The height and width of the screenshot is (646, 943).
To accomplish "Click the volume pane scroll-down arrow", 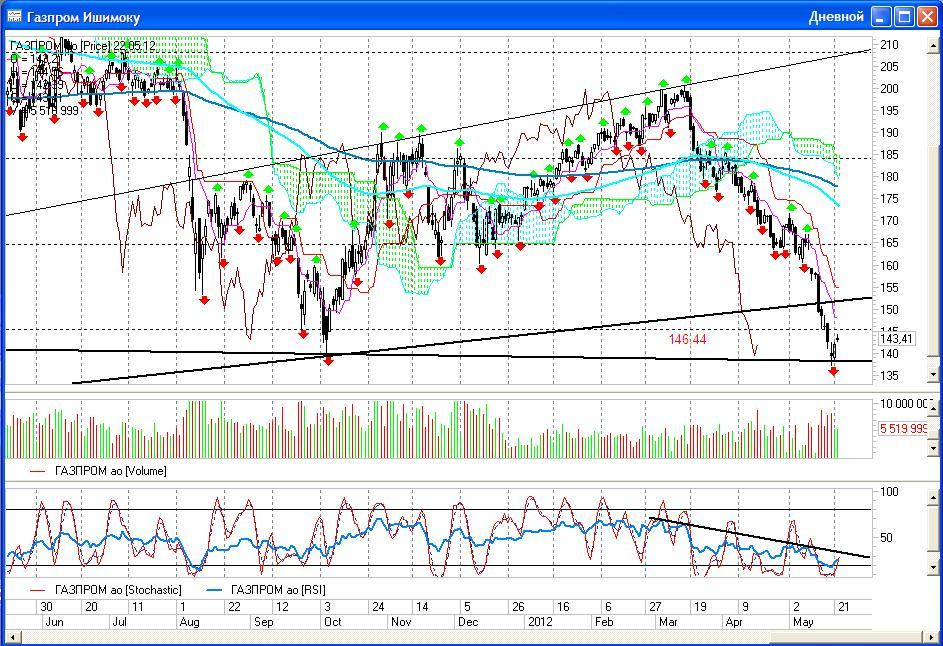I will (x=933, y=448).
